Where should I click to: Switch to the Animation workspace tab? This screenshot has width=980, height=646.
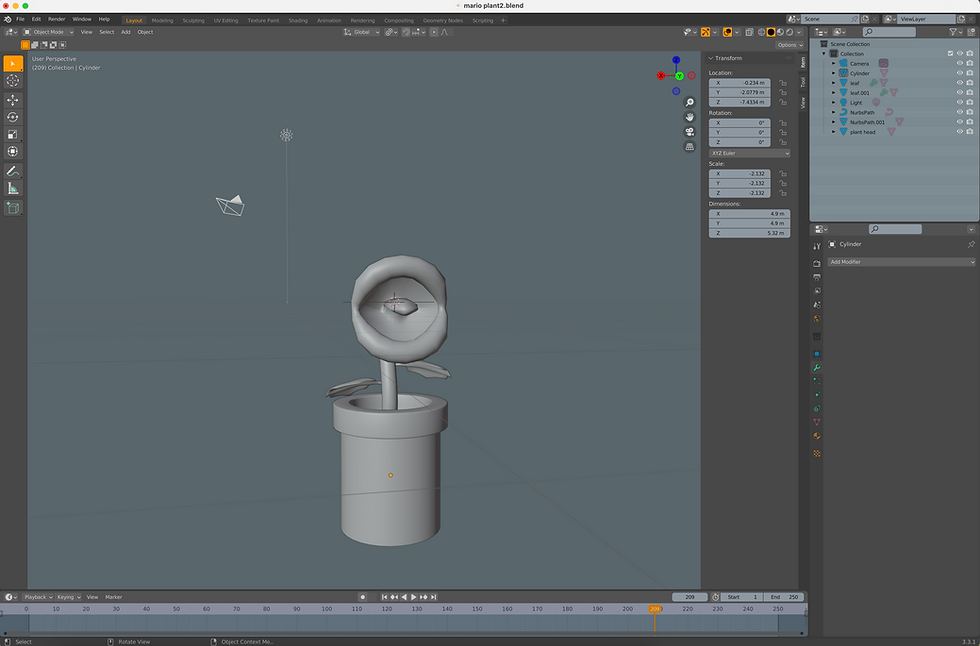click(x=329, y=20)
